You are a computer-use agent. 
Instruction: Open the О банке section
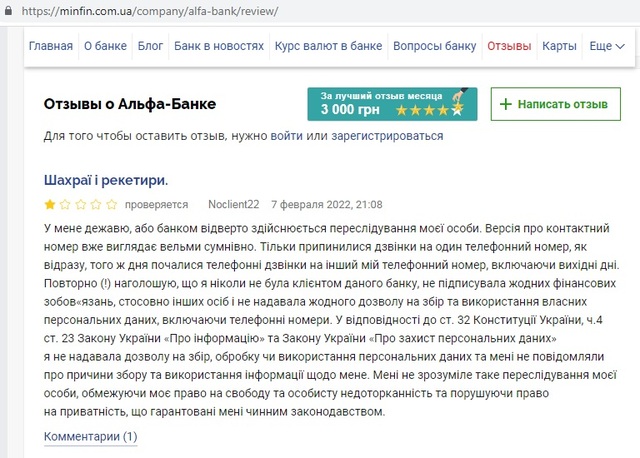point(104,46)
